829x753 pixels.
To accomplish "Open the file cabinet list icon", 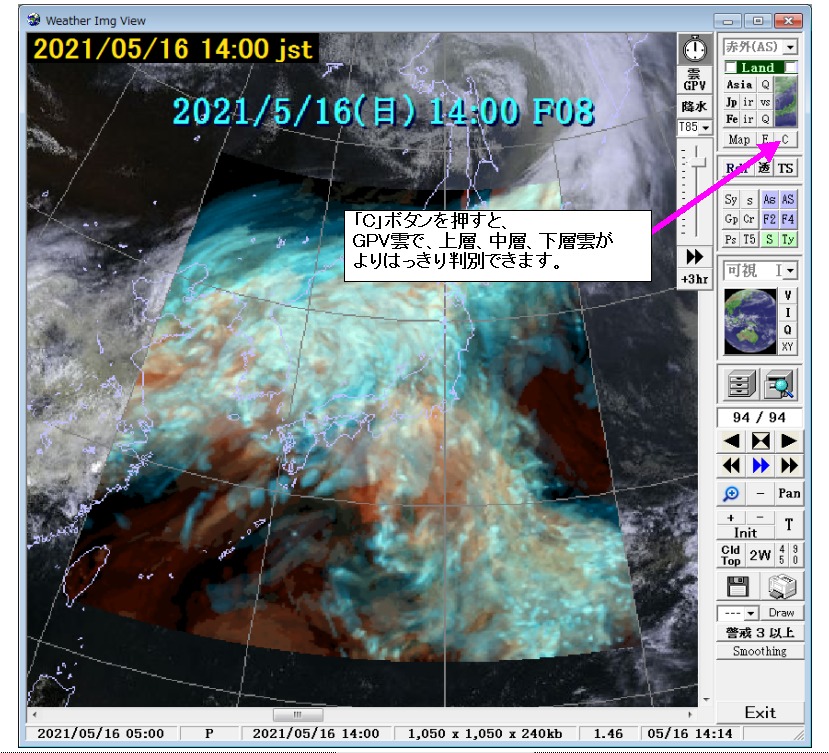I will point(738,384).
